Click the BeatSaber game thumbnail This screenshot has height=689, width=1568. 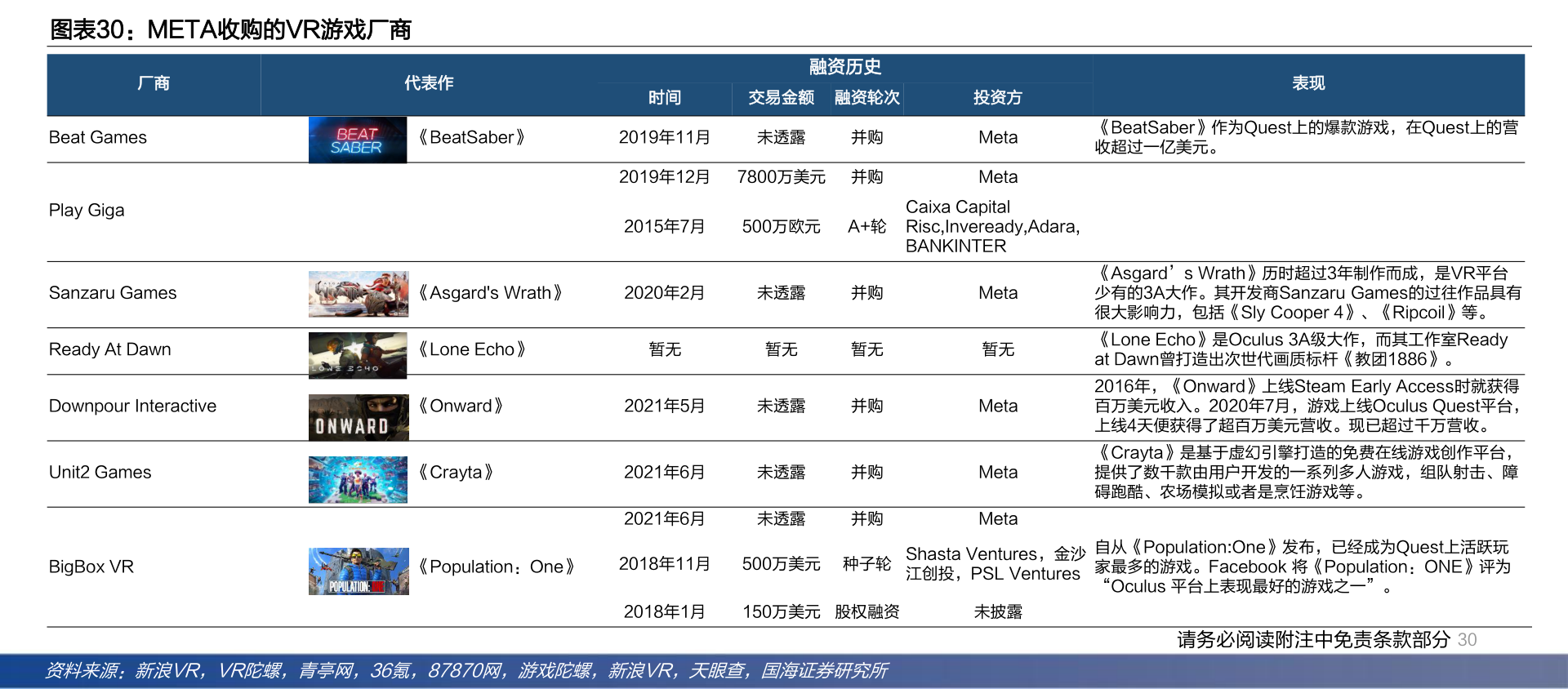(x=358, y=140)
